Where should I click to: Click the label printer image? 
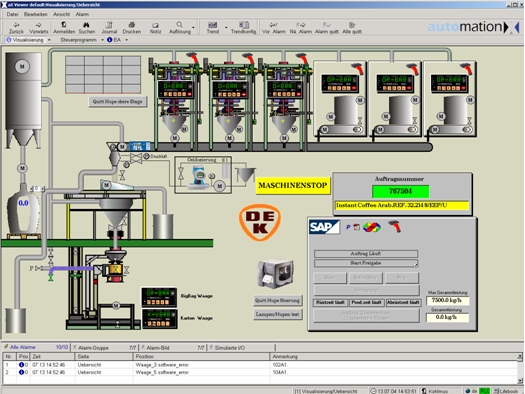tap(276, 273)
